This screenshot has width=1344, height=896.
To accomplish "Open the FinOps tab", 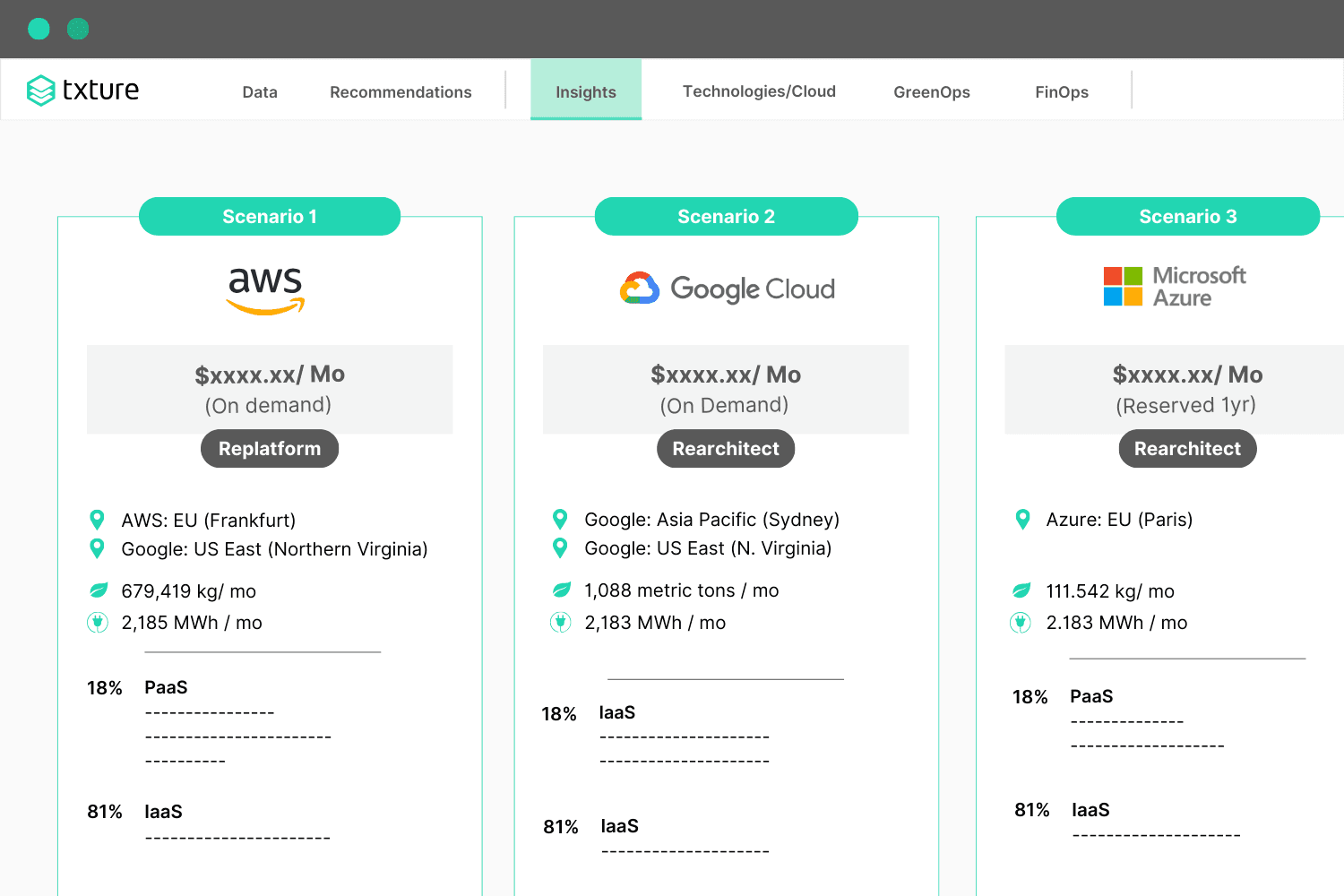I will pos(1062,91).
